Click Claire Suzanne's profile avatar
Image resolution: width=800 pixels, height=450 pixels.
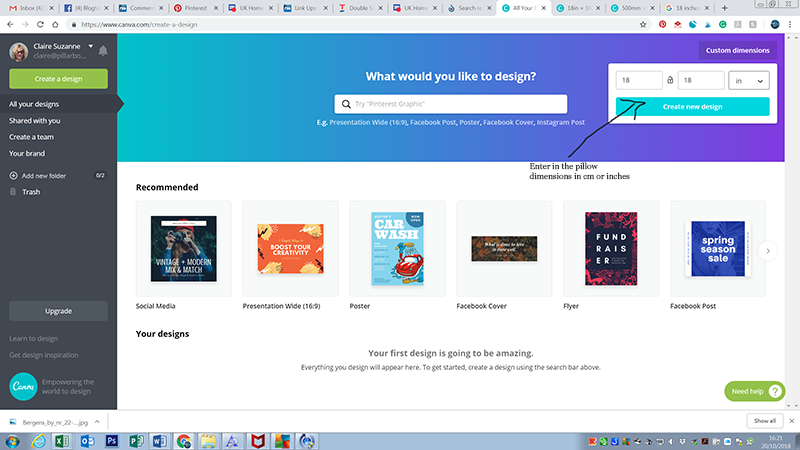(x=18, y=51)
